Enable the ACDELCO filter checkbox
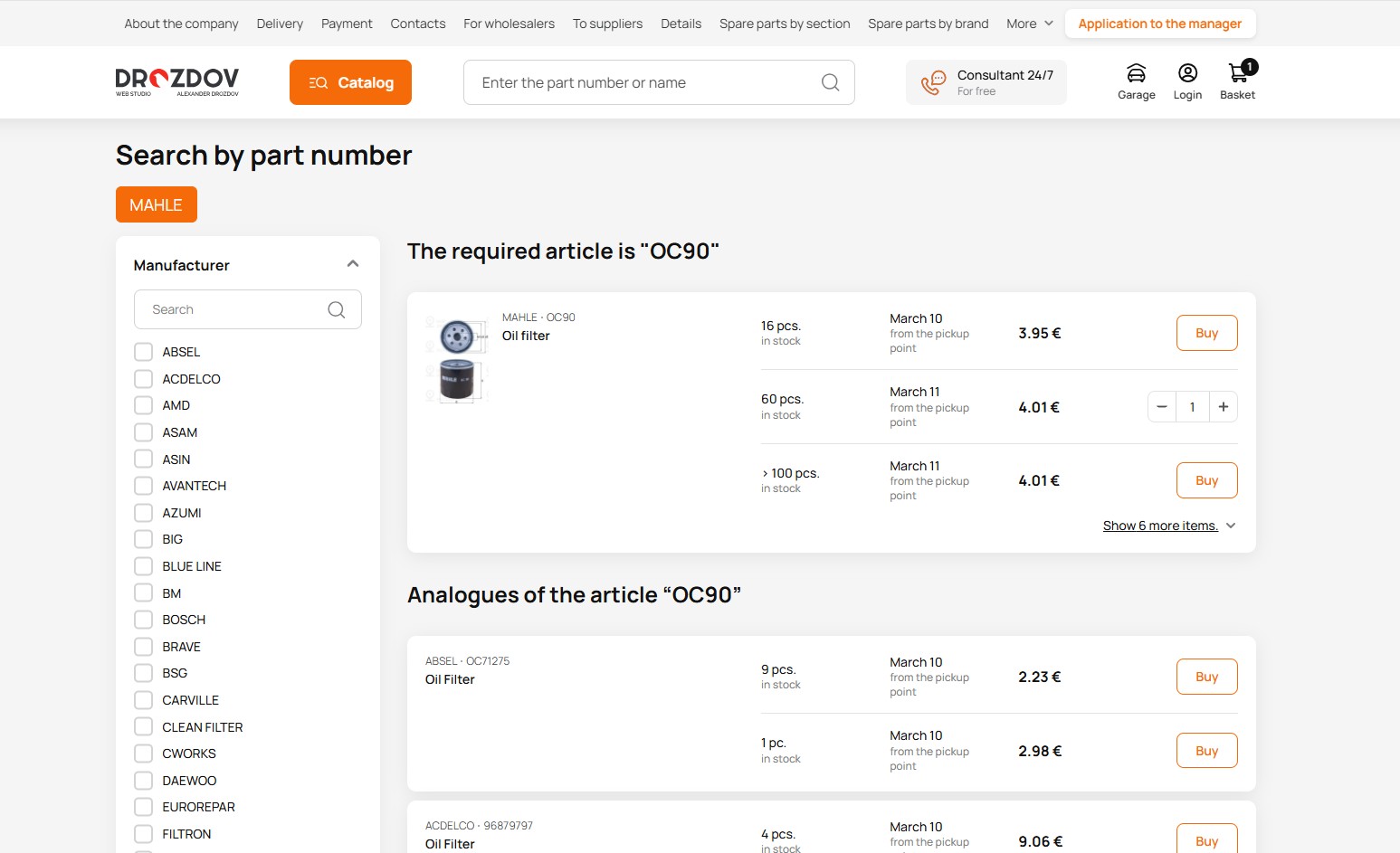The image size is (1400, 853). point(143,379)
